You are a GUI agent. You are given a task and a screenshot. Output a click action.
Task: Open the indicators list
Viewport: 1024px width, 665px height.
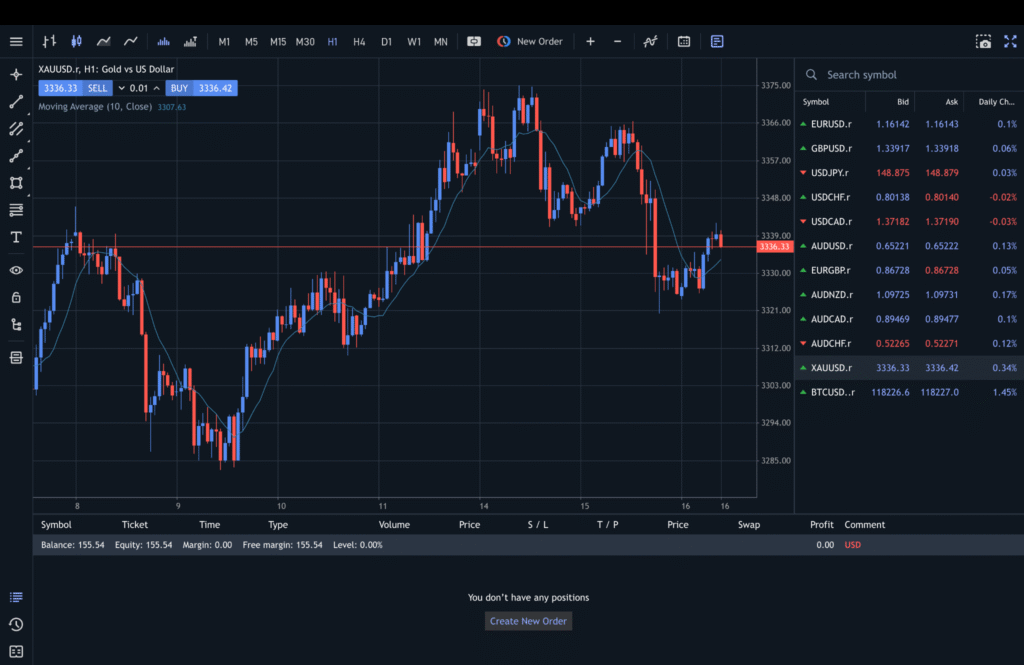[650, 41]
